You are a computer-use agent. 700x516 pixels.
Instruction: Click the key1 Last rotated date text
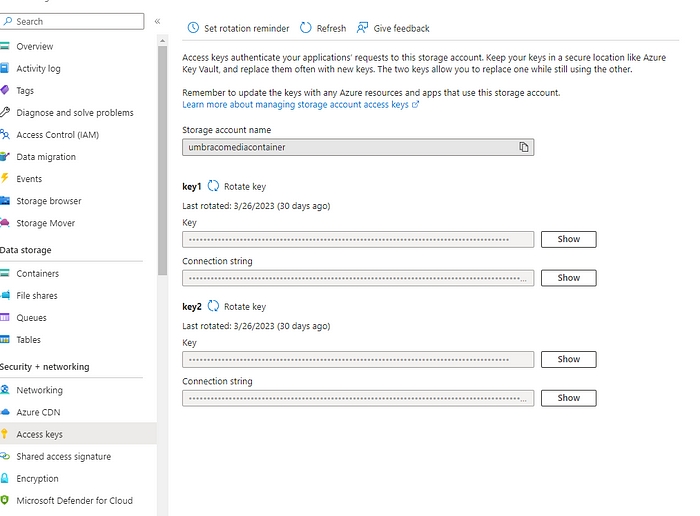click(256, 206)
